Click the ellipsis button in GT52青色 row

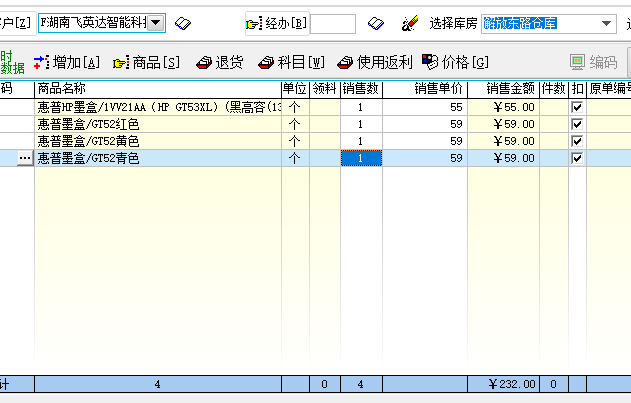pos(25,158)
